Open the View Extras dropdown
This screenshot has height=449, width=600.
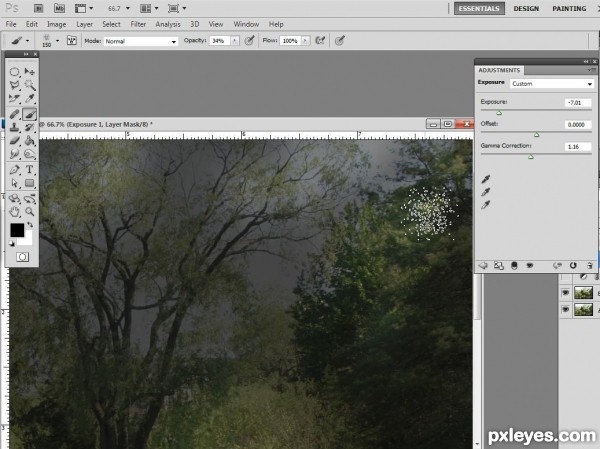pyautogui.click(x=84, y=8)
